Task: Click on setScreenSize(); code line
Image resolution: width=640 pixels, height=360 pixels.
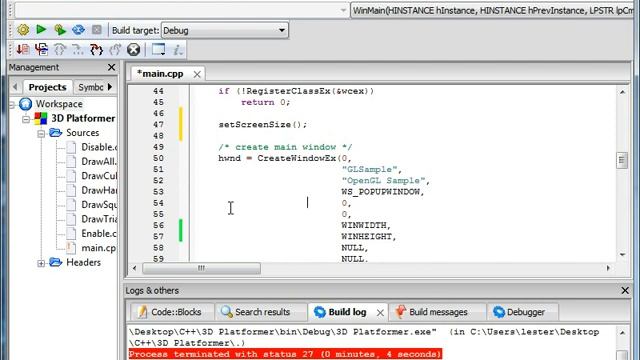Action: pyautogui.click(x=263, y=124)
